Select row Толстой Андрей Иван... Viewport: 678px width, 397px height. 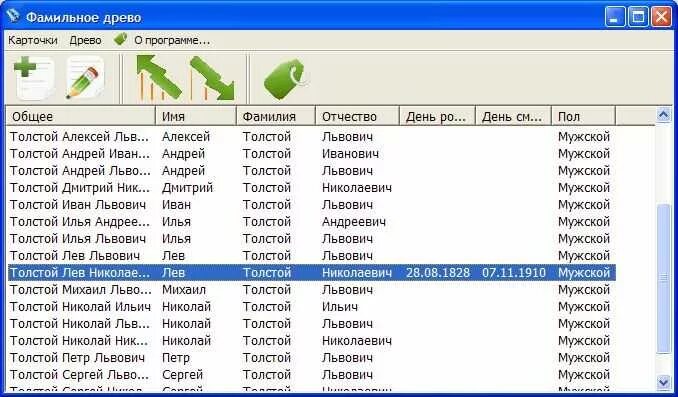coord(311,154)
